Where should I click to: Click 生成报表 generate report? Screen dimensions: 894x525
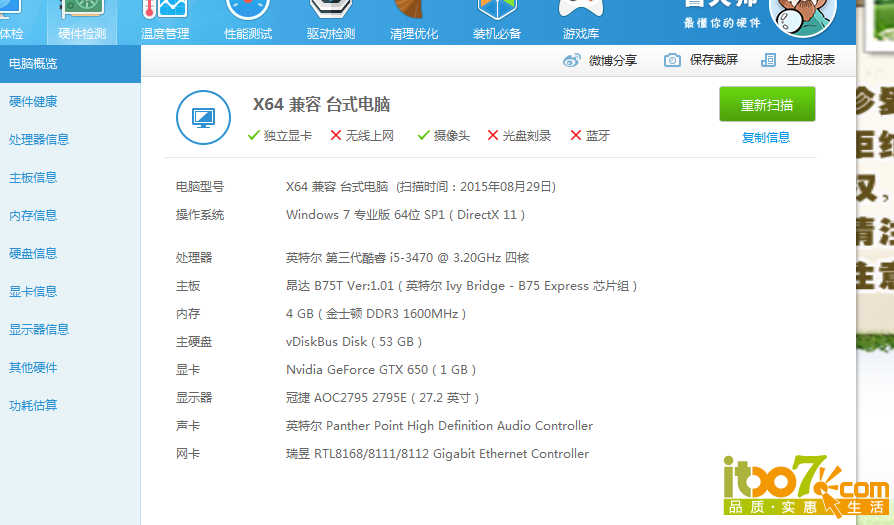click(811, 60)
